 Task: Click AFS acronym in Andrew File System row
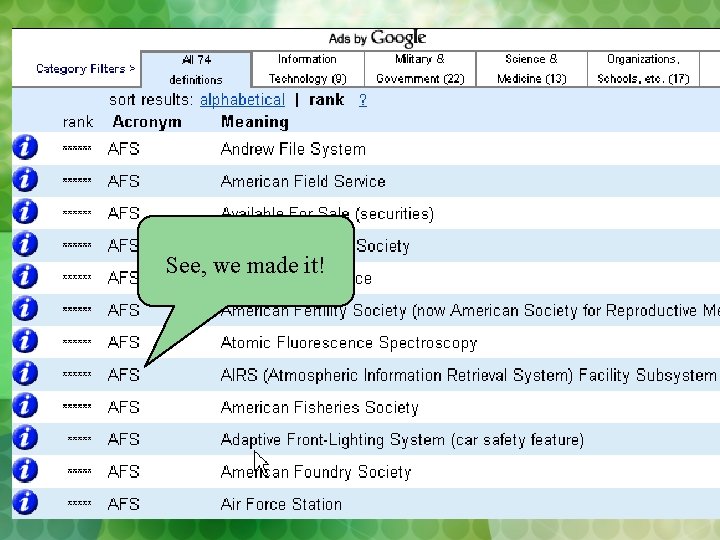124,149
